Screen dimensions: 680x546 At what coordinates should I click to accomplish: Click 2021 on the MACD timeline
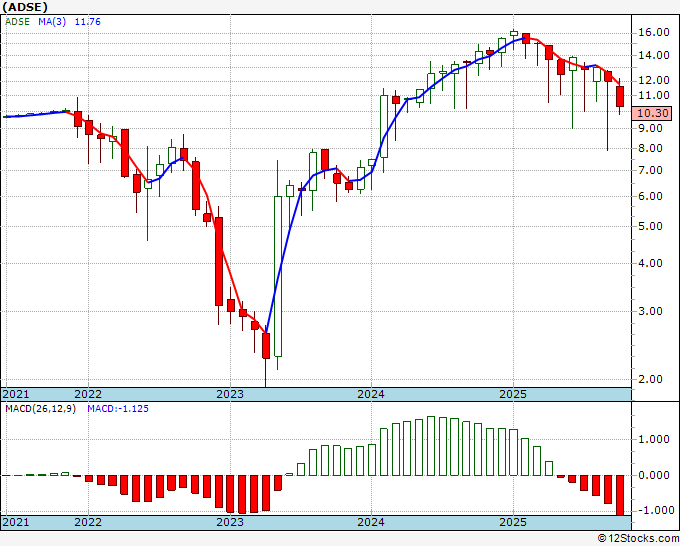pos(16,522)
